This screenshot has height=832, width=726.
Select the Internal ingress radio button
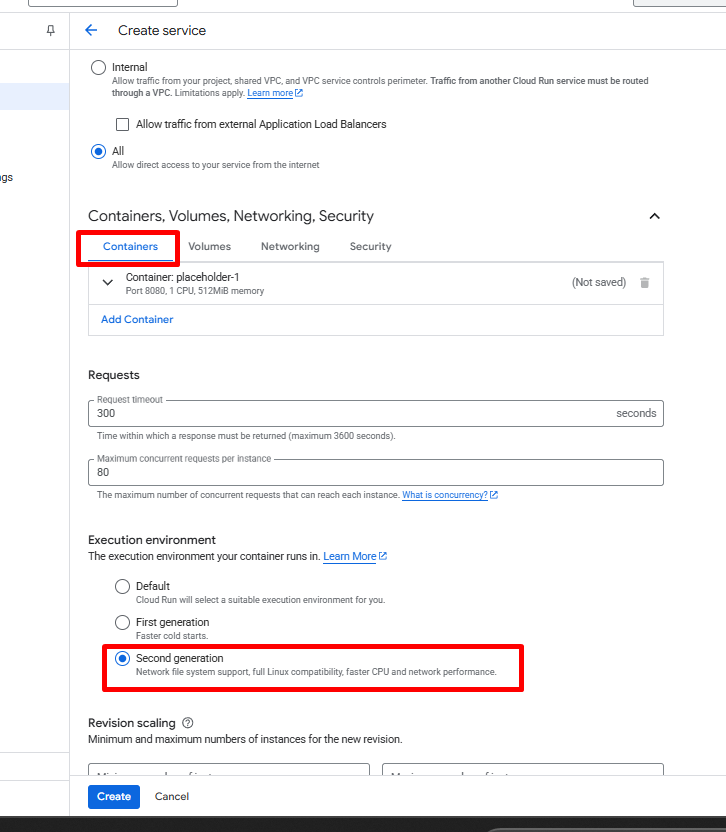tap(98, 67)
